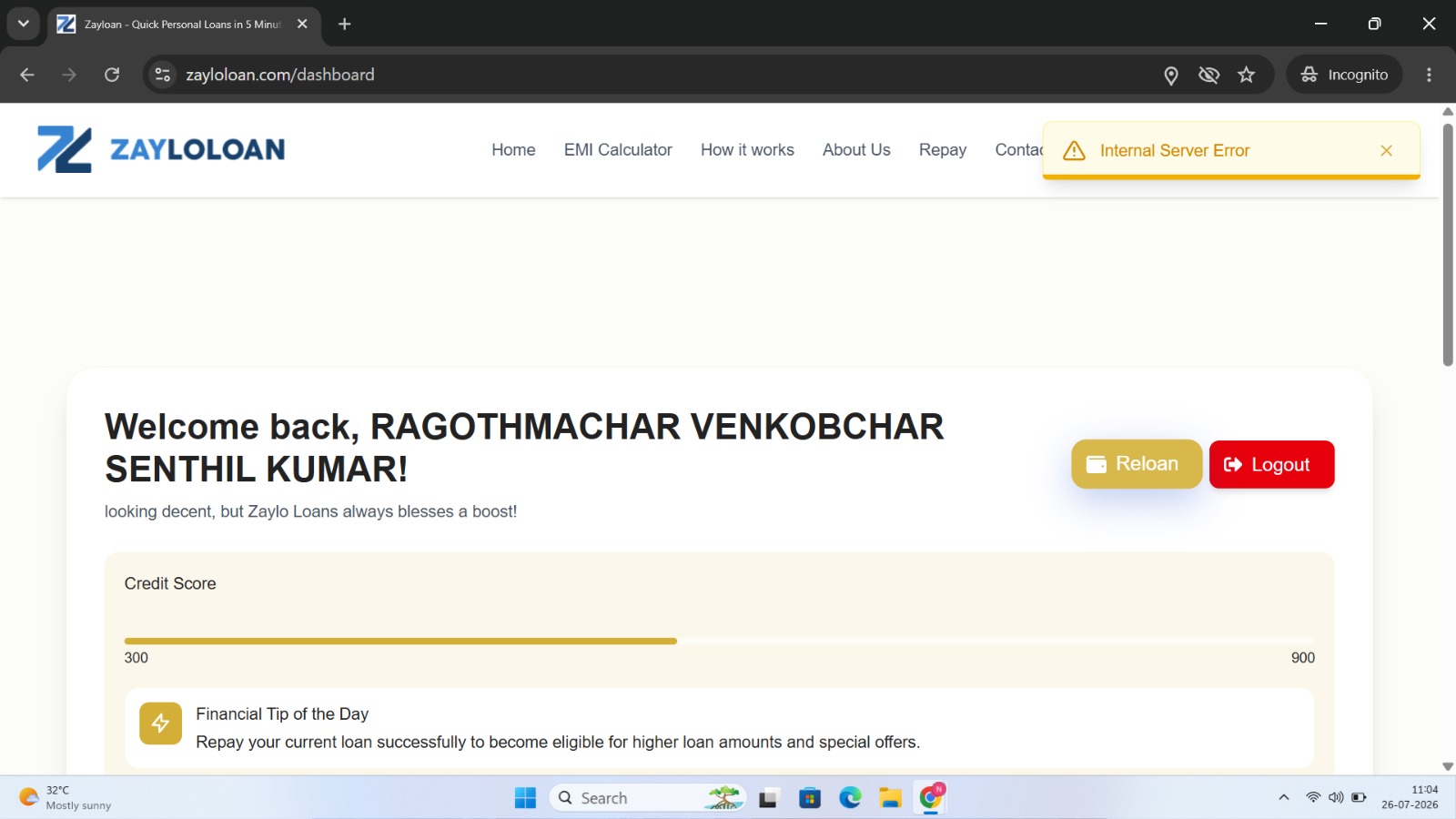Viewport: 1456px width, 819px height.
Task: Click the Financial Tip of the Day heading
Action: [x=282, y=714]
